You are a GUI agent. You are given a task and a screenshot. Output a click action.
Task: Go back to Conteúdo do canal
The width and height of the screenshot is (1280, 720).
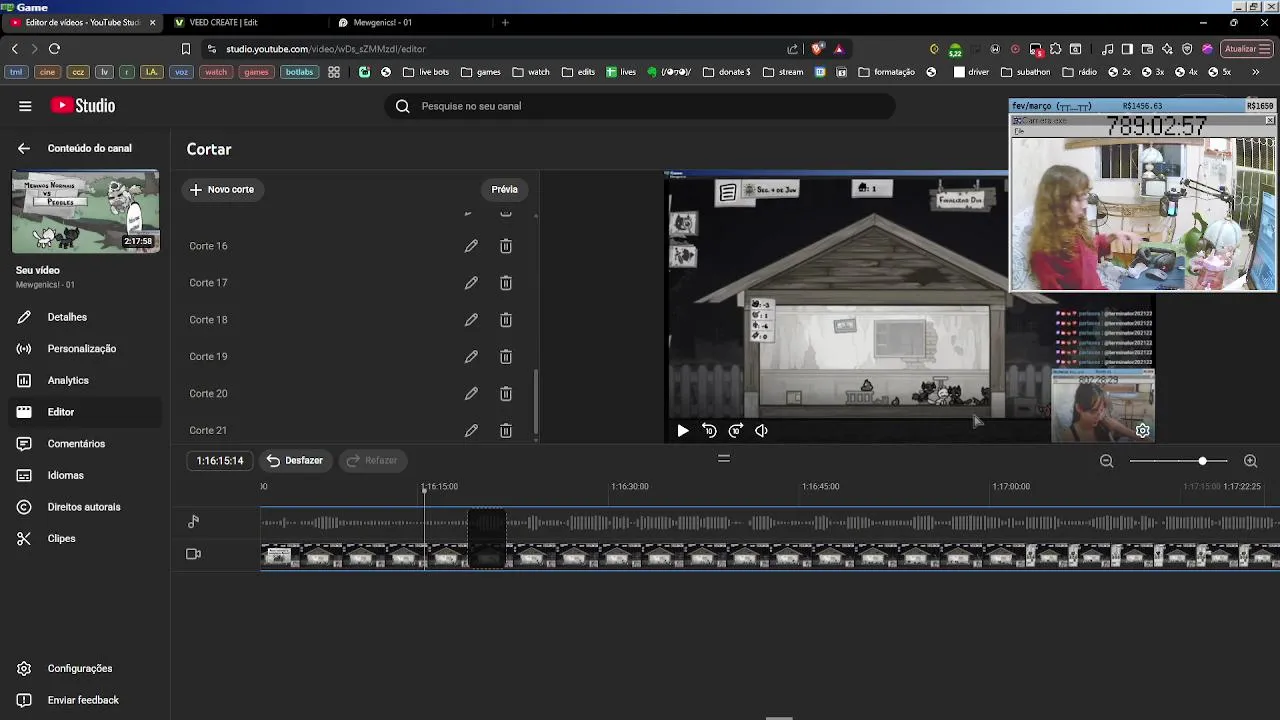click(x=24, y=148)
